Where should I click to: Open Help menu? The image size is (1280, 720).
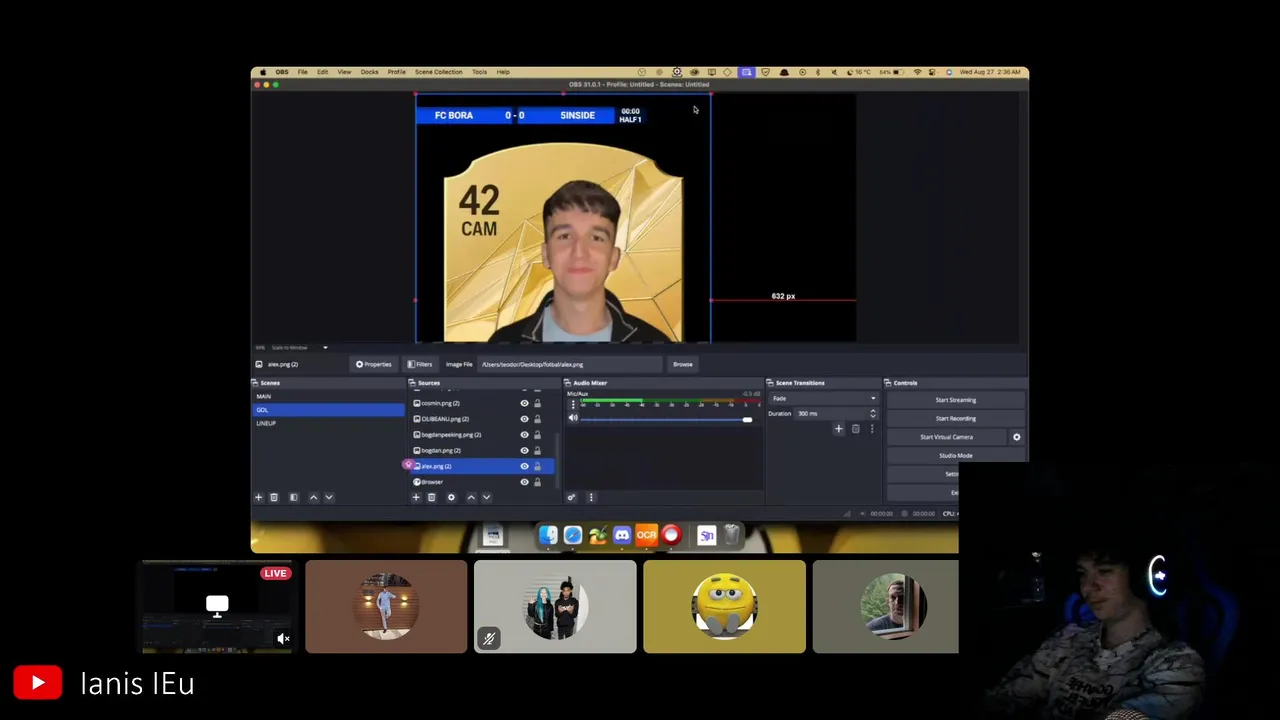[x=503, y=72]
